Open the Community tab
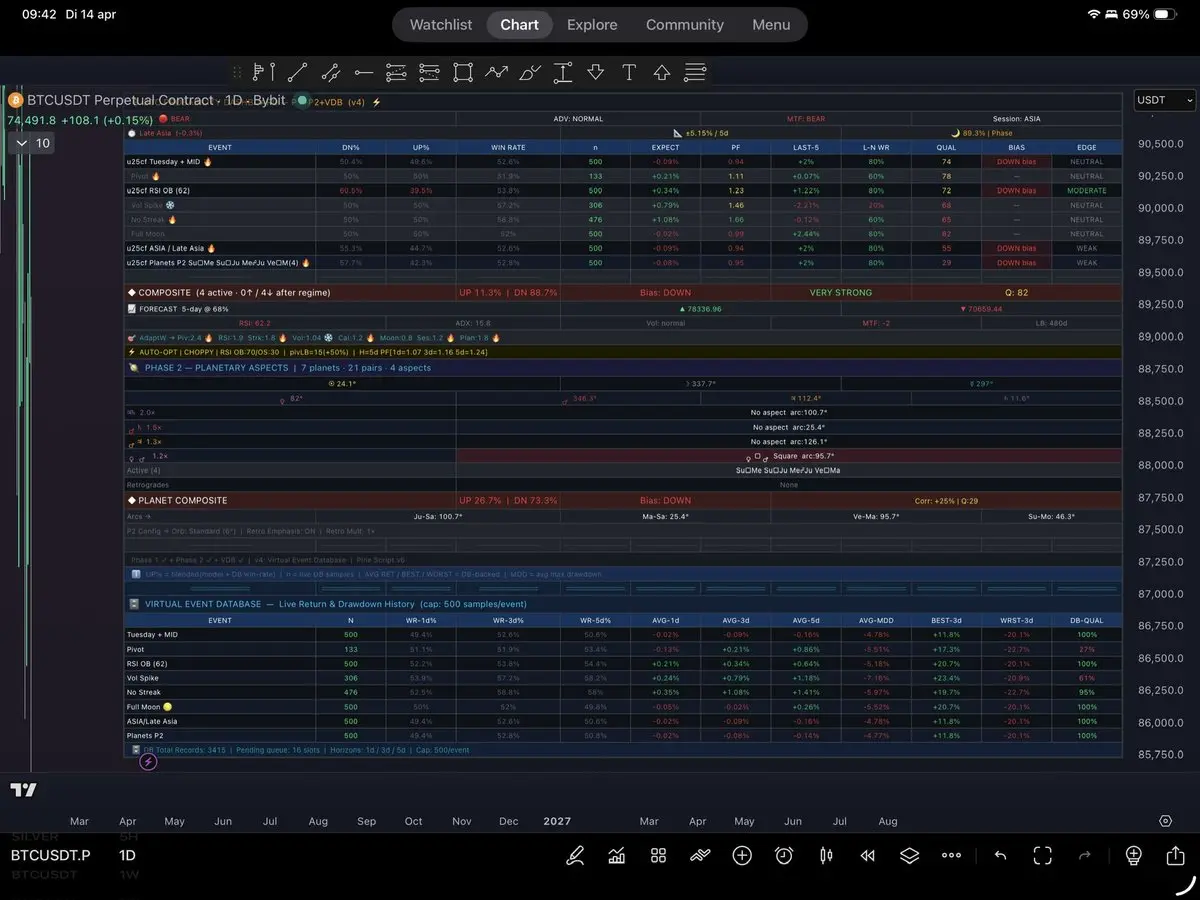This screenshot has width=1200, height=900. pyautogui.click(x=684, y=25)
